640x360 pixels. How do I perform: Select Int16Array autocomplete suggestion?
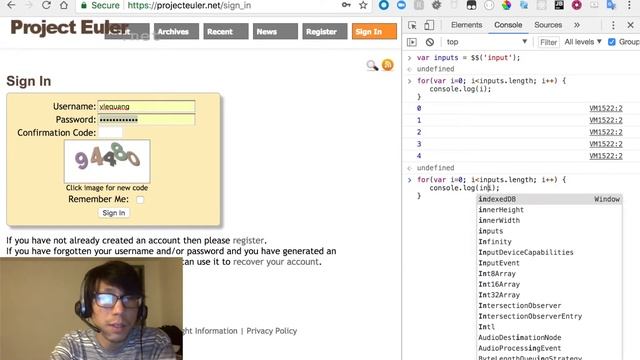[549, 284]
